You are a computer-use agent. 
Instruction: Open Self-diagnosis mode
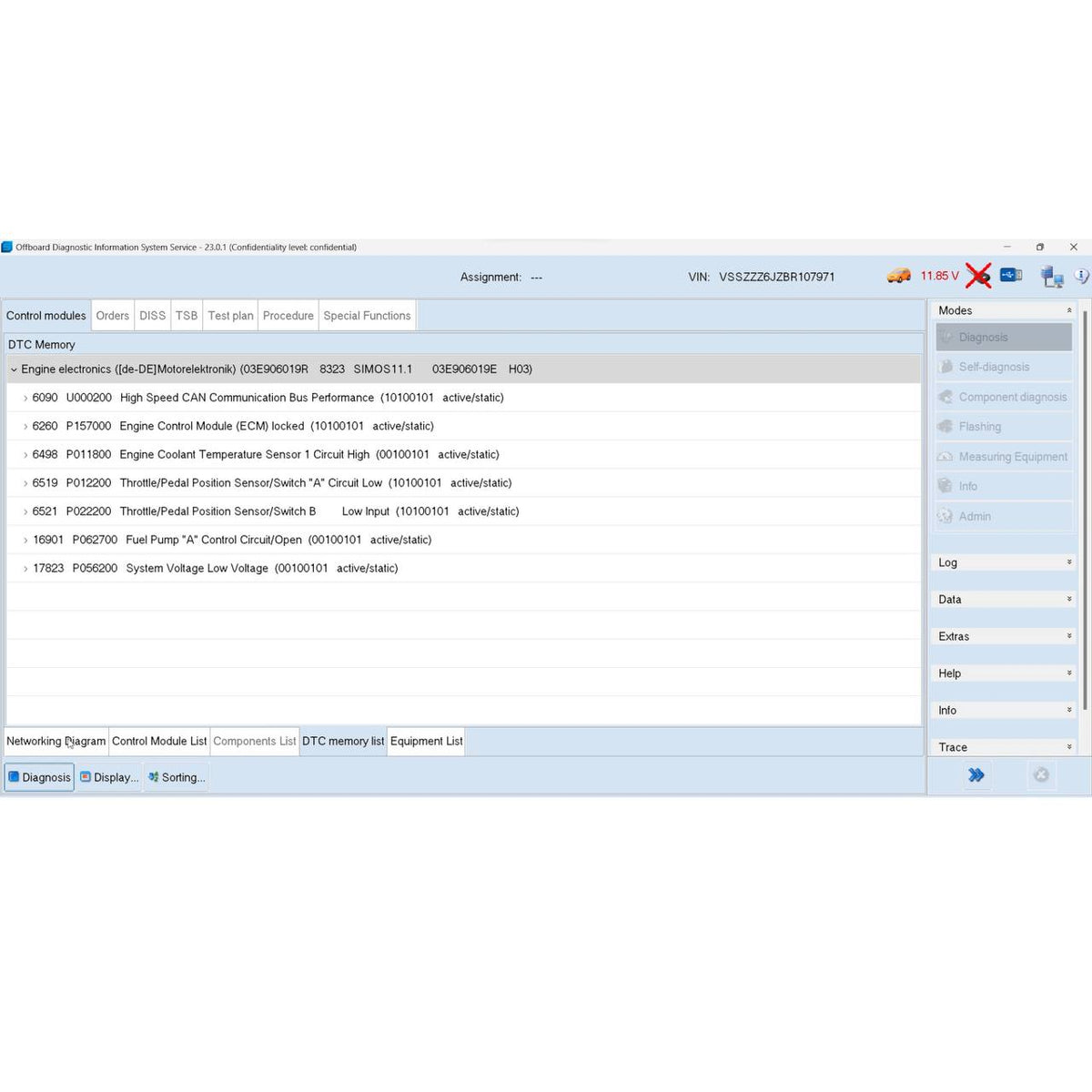coord(994,367)
